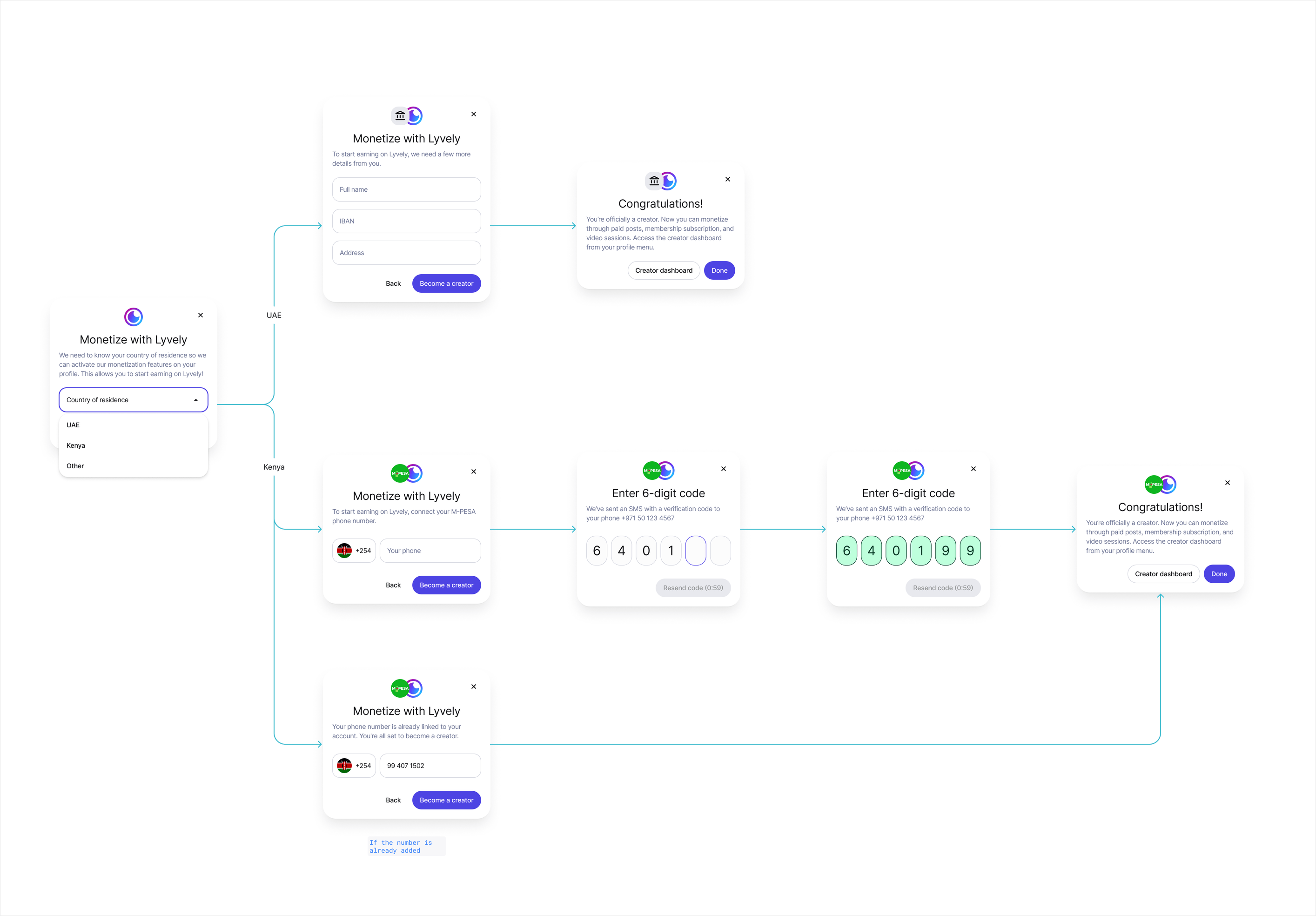Open the Country of residence dropdown
Screen dimensions: 1316x916
coord(133,399)
